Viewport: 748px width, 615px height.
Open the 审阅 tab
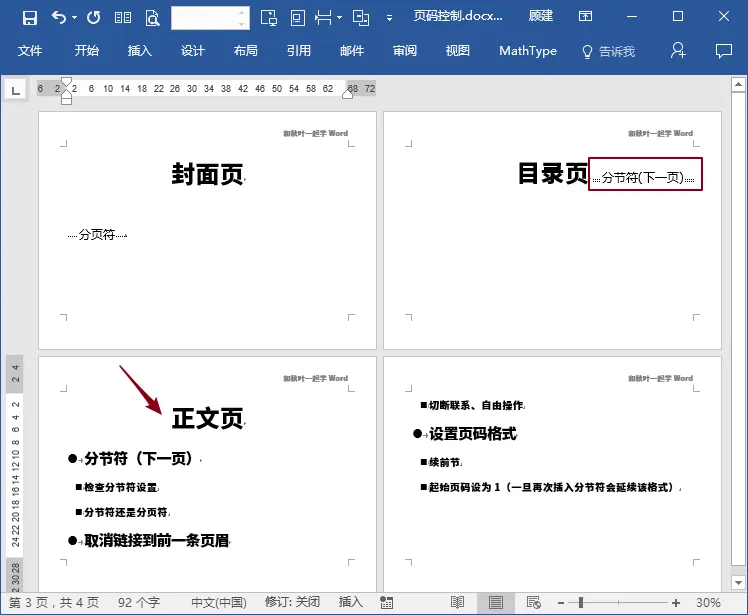[x=405, y=51]
